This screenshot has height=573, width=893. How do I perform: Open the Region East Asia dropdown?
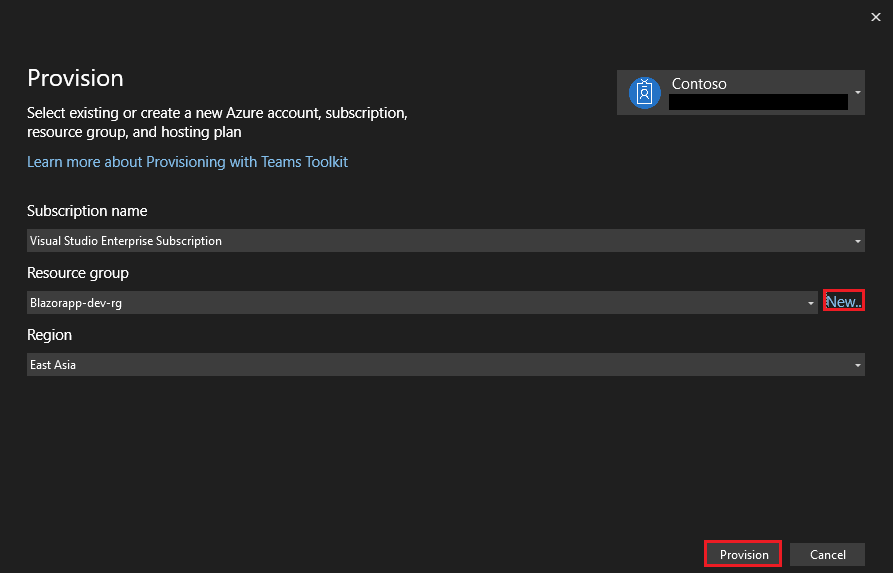445,365
